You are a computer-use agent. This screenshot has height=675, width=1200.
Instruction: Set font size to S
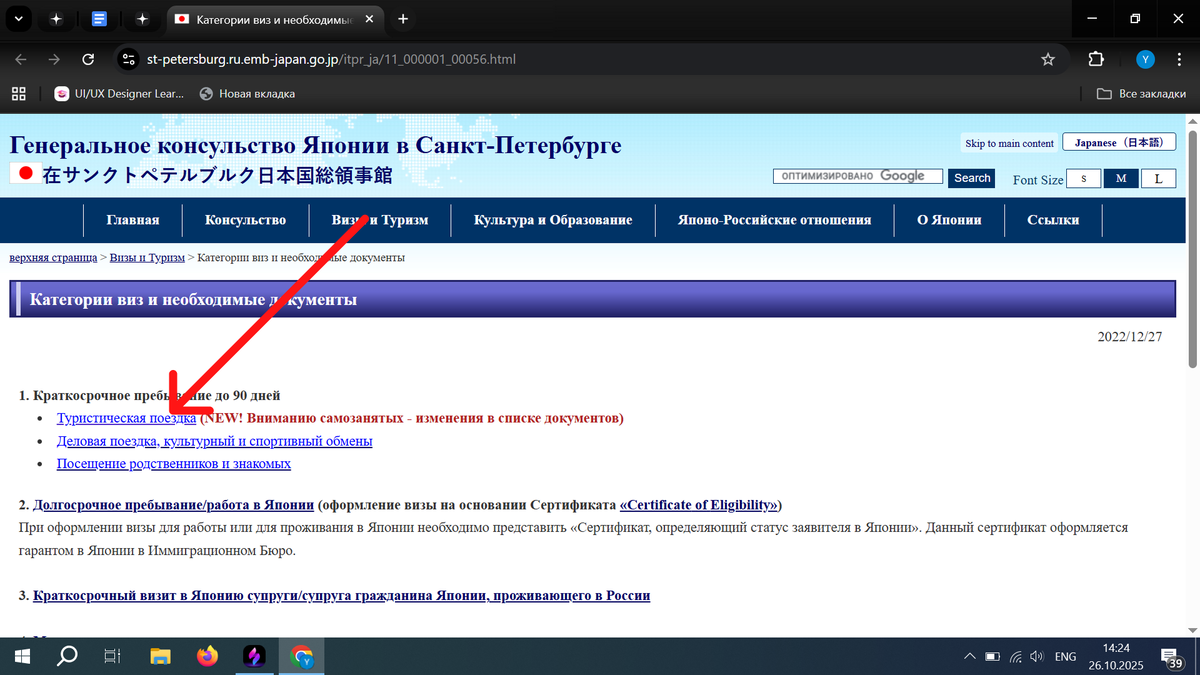coord(1083,179)
